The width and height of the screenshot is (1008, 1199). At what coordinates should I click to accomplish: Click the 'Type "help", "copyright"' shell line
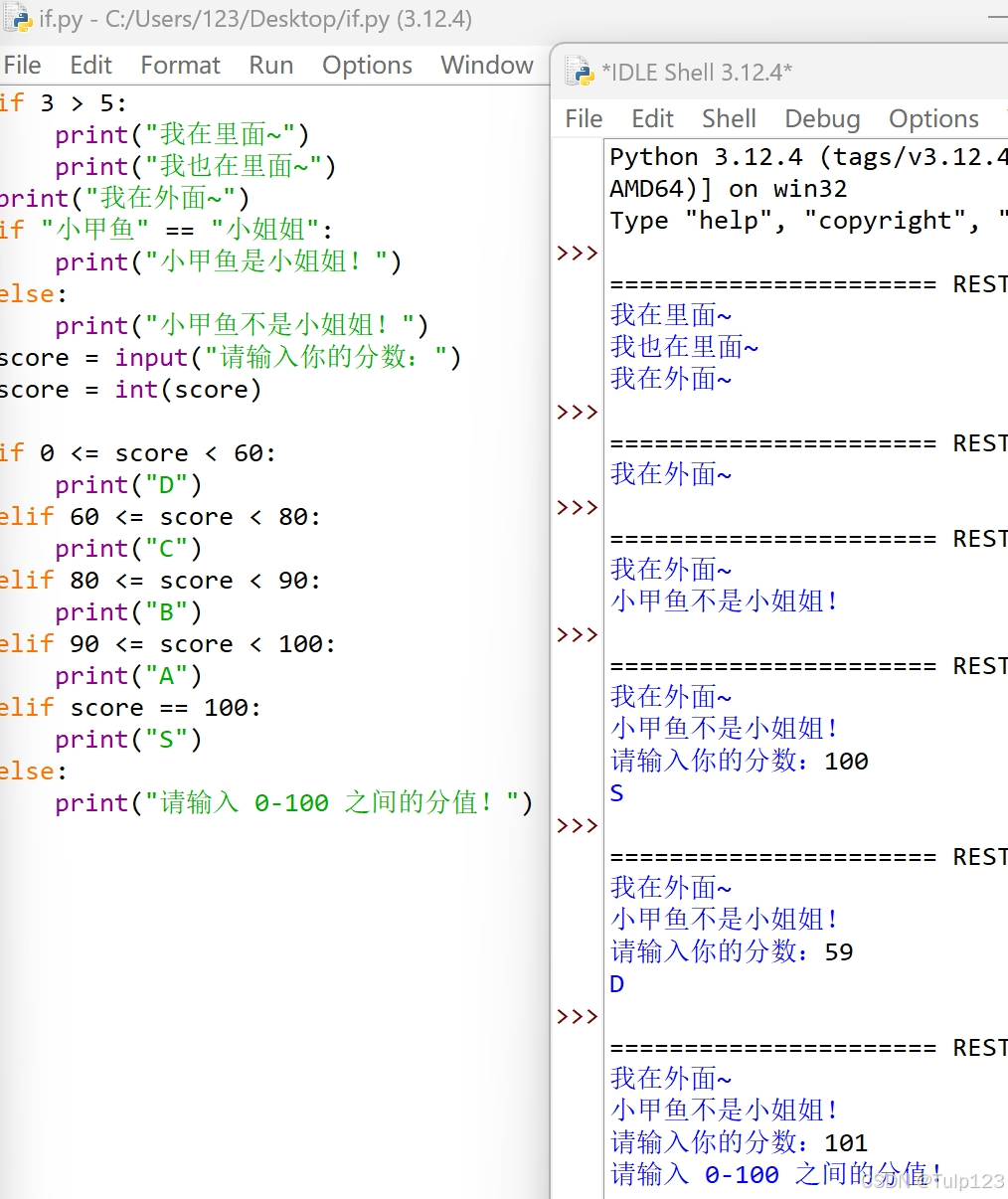(x=808, y=221)
